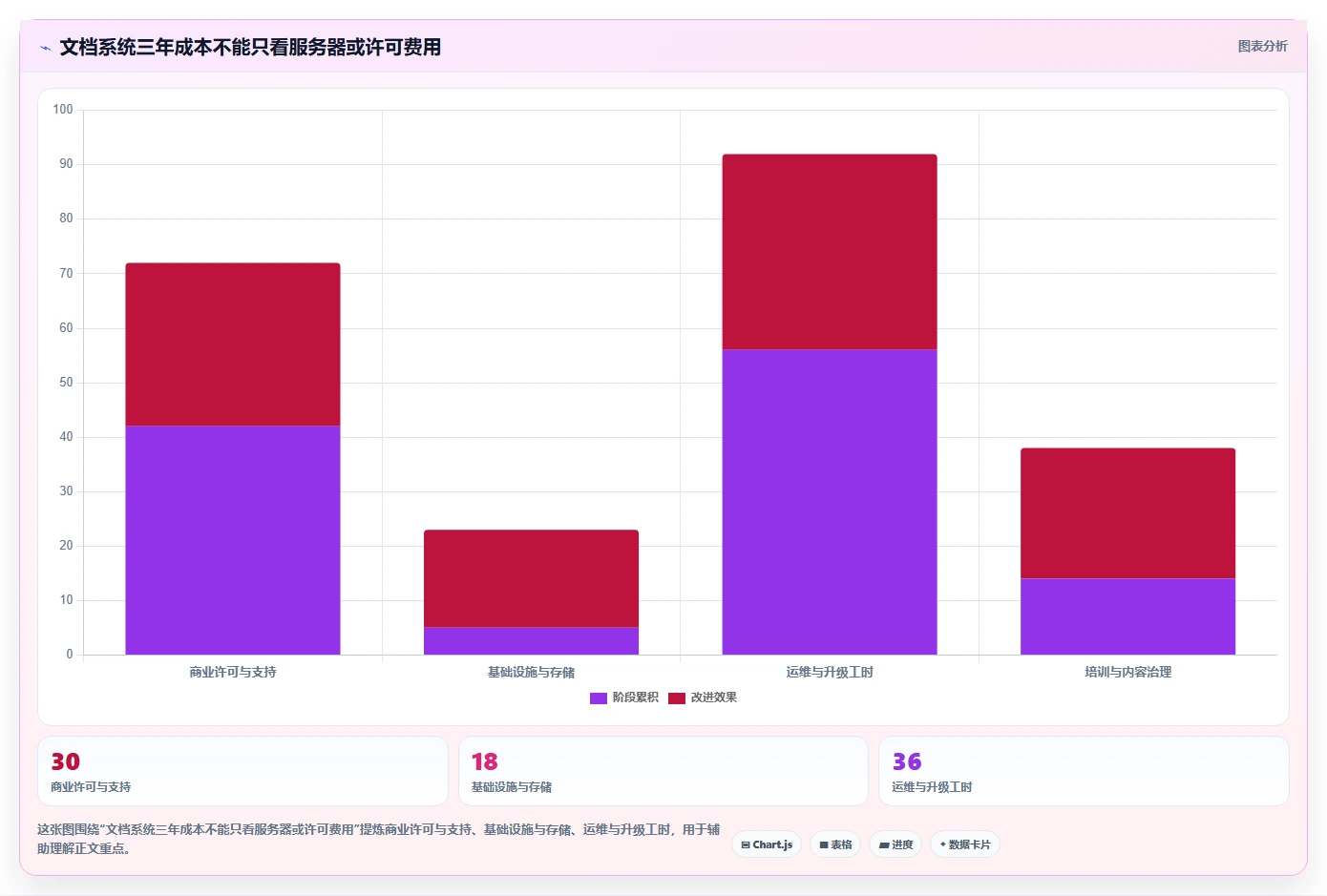This screenshot has width=1327, height=896.
Task: Click the y-axis value 0
Action: coord(69,655)
